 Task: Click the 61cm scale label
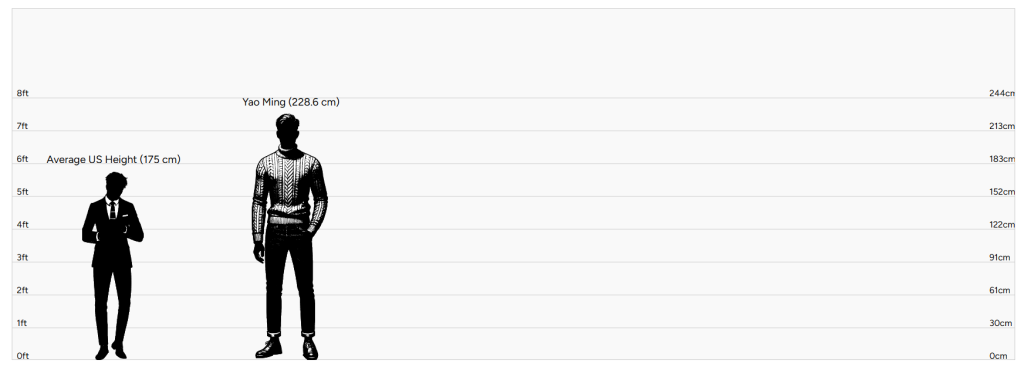click(999, 290)
